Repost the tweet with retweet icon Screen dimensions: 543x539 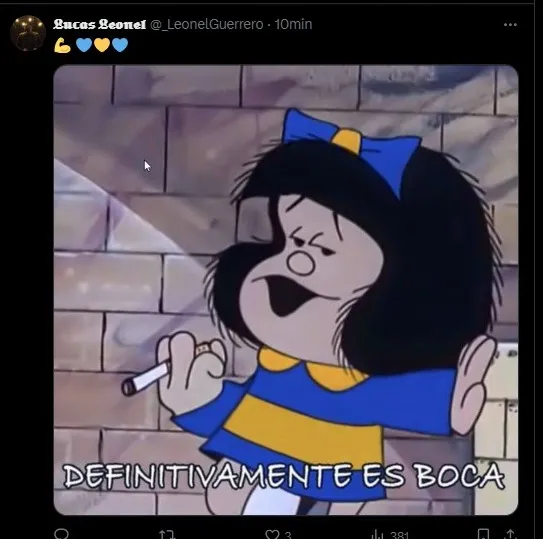coord(167,534)
